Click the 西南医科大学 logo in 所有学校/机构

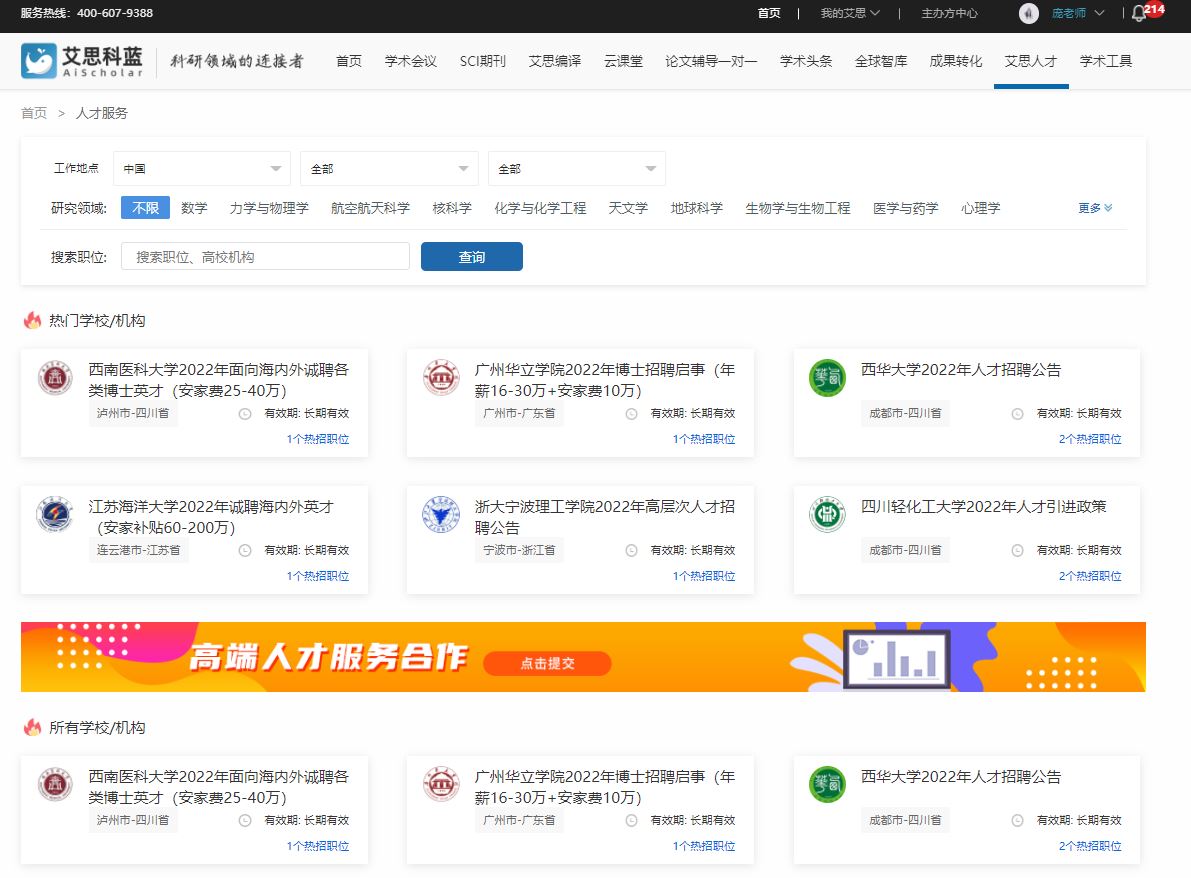(55, 785)
